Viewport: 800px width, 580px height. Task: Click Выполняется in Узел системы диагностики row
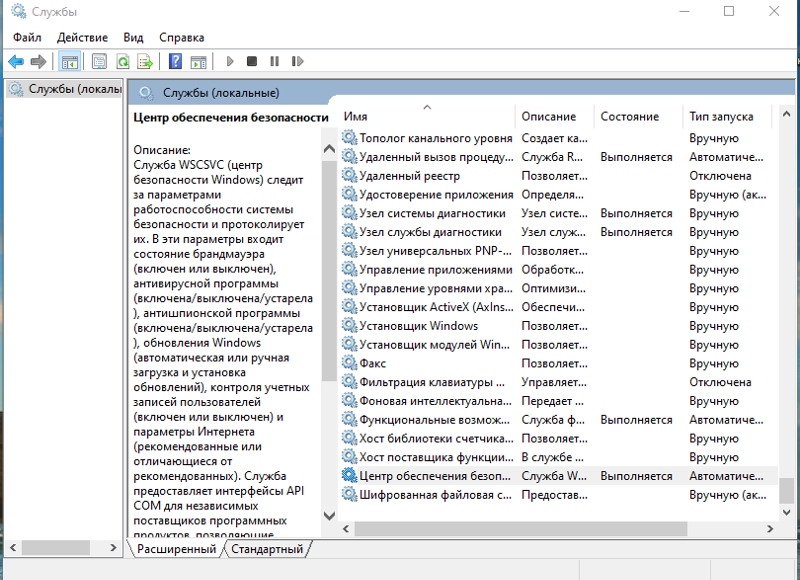click(636, 213)
